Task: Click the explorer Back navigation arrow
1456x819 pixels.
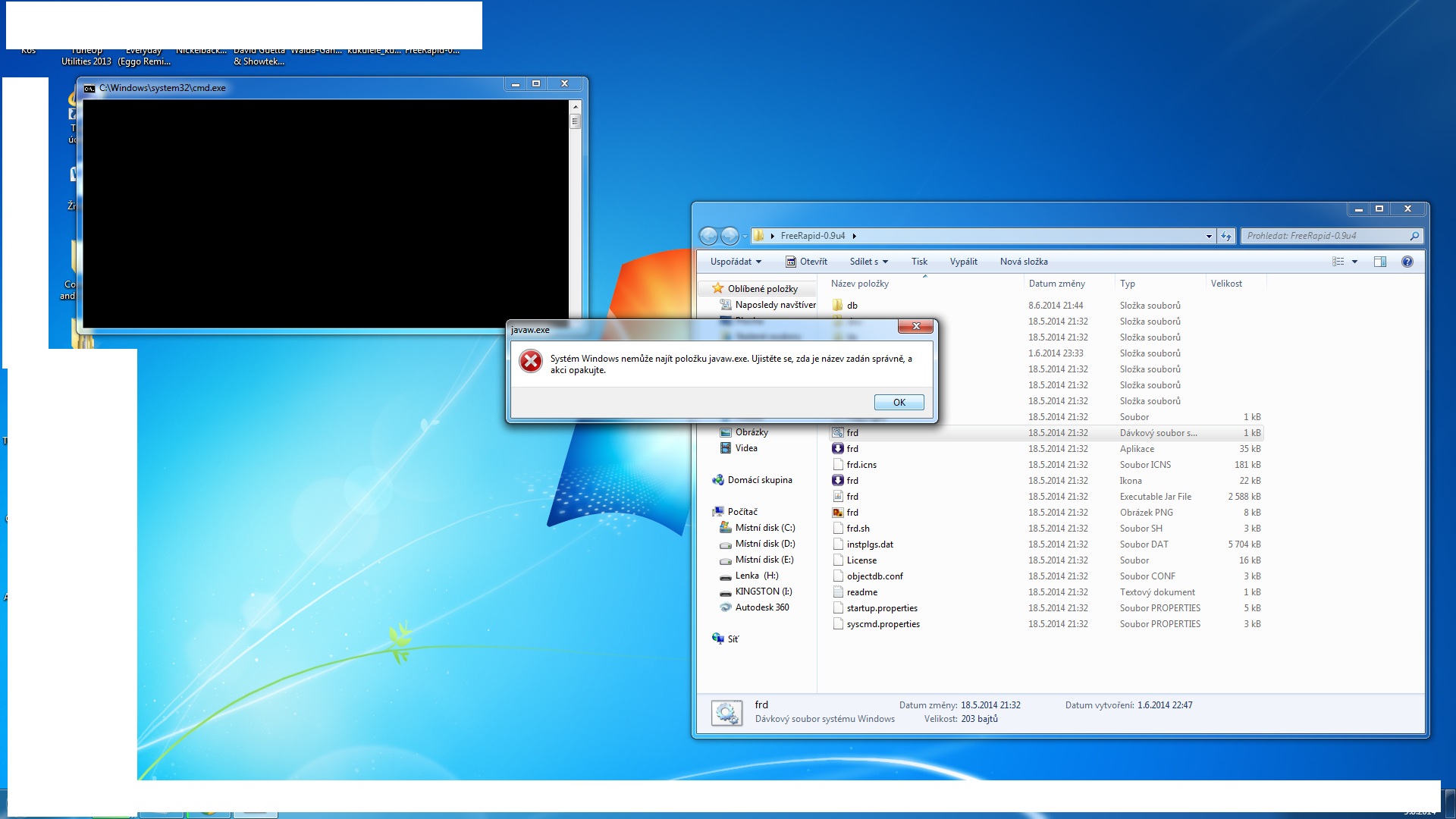Action: pyautogui.click(x=708, y=237)
